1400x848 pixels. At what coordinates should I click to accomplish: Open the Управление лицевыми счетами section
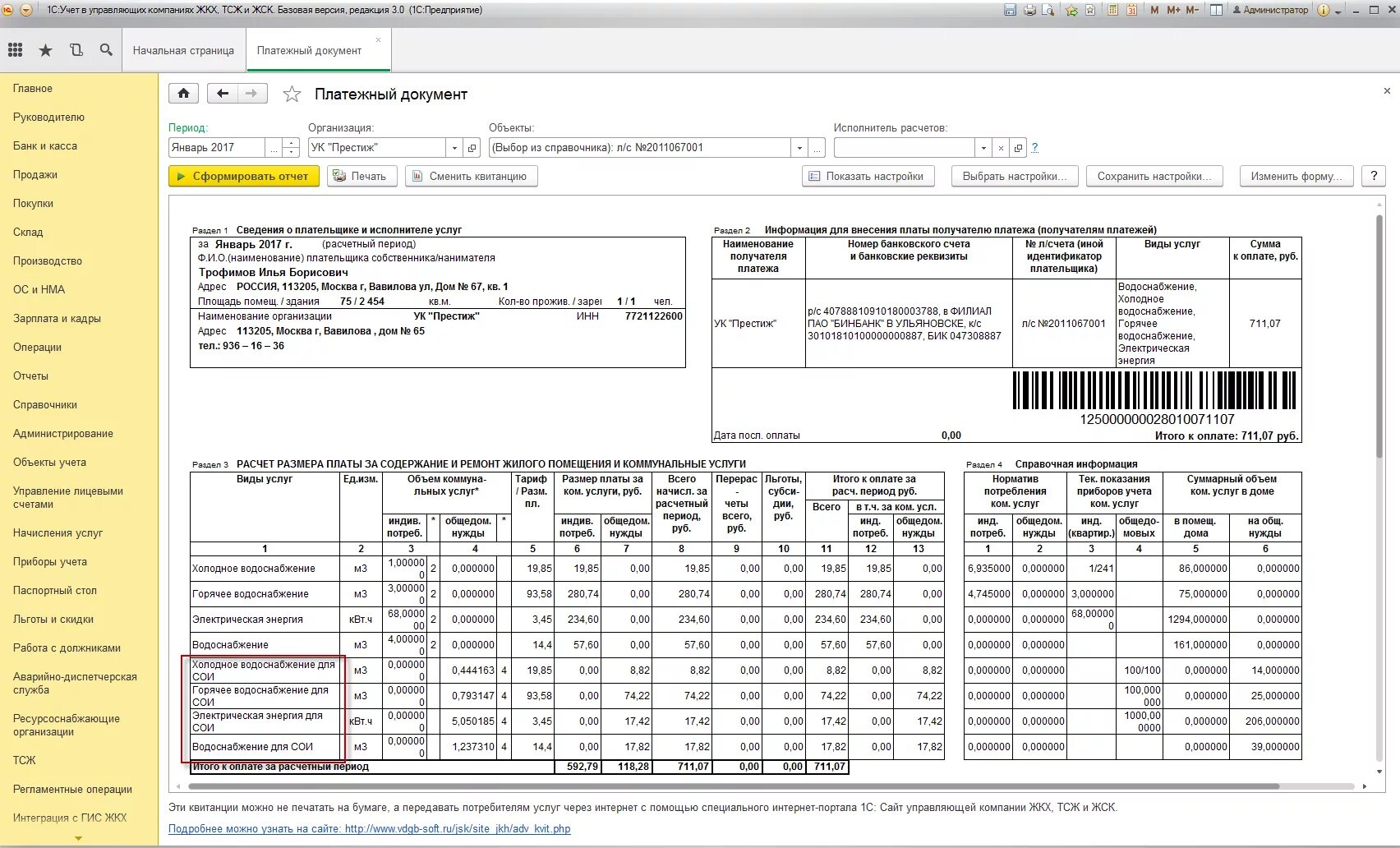point(67,497)
